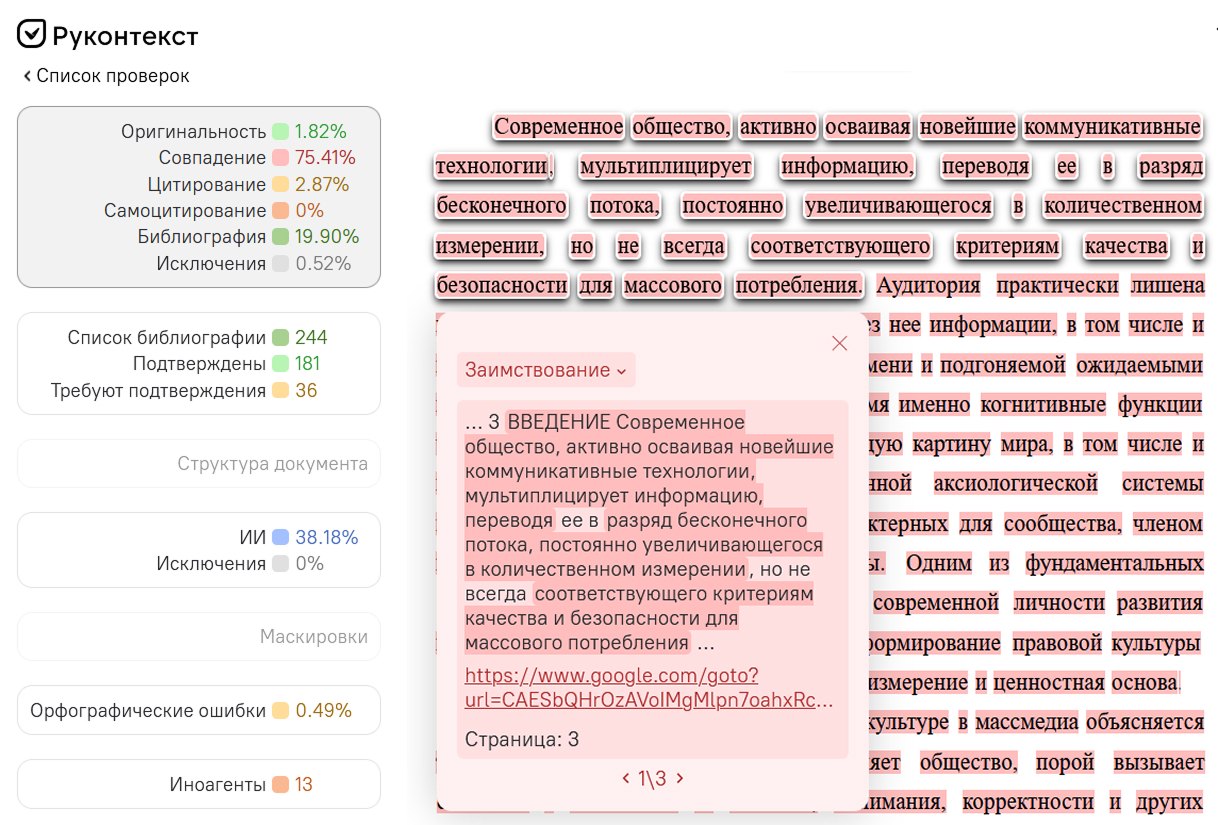Open Список библиографии with 244 entries

[x=198, y=338]
